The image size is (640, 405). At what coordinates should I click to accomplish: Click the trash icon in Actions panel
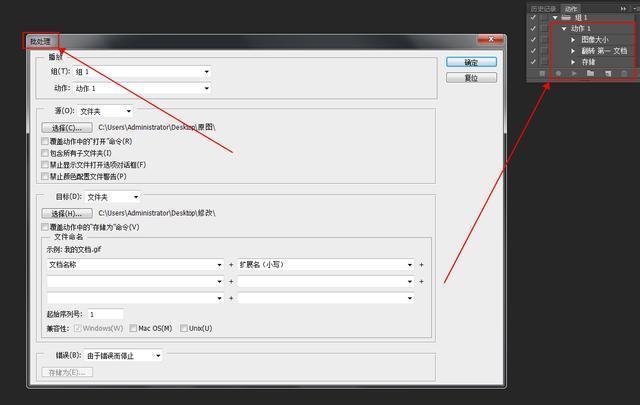coord(625,73)
